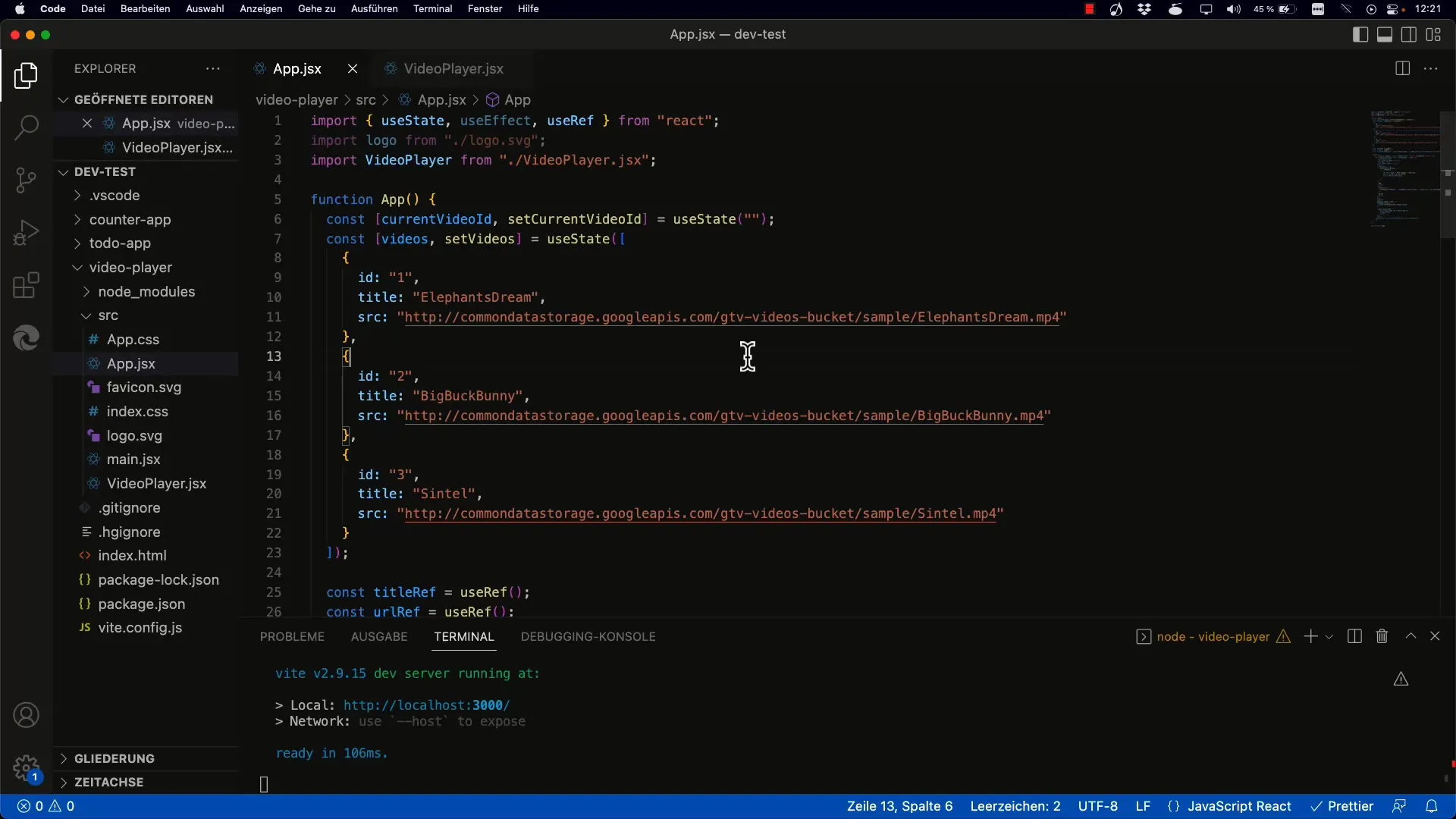Open the Edge browser tools icon in activity bar
Image resolution: width=1456 pixels, height=819 pixels.
[26, 338]
